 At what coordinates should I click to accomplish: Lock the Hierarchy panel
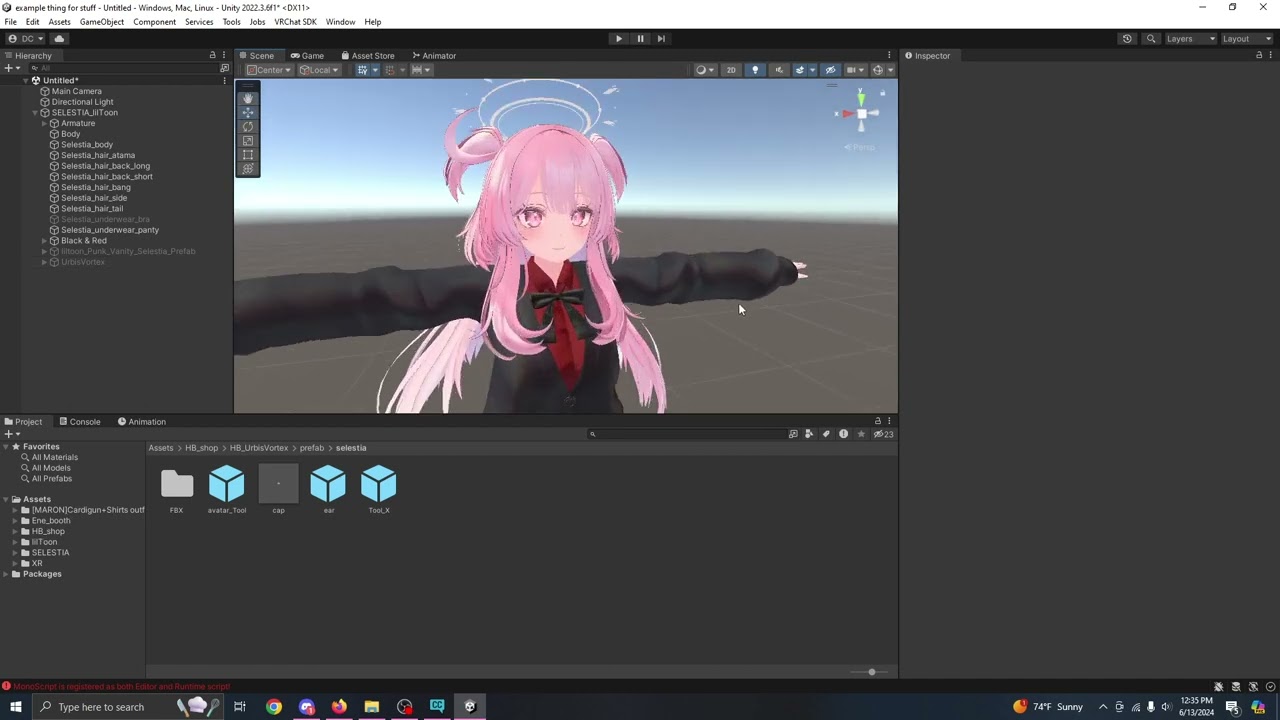212,55
